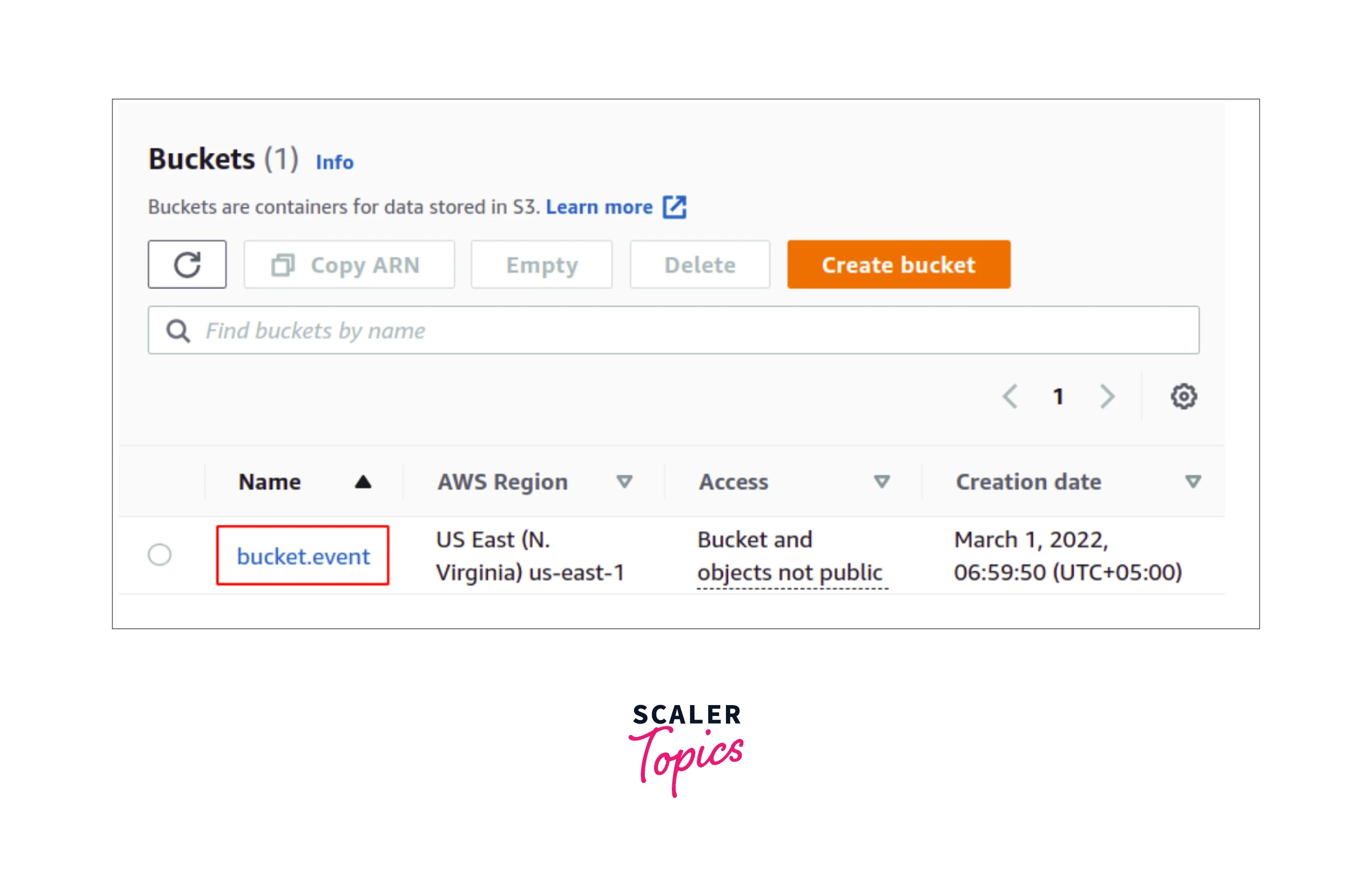Click the search magnifier icon
The image size is (1372, 875).
click(178, 330)
